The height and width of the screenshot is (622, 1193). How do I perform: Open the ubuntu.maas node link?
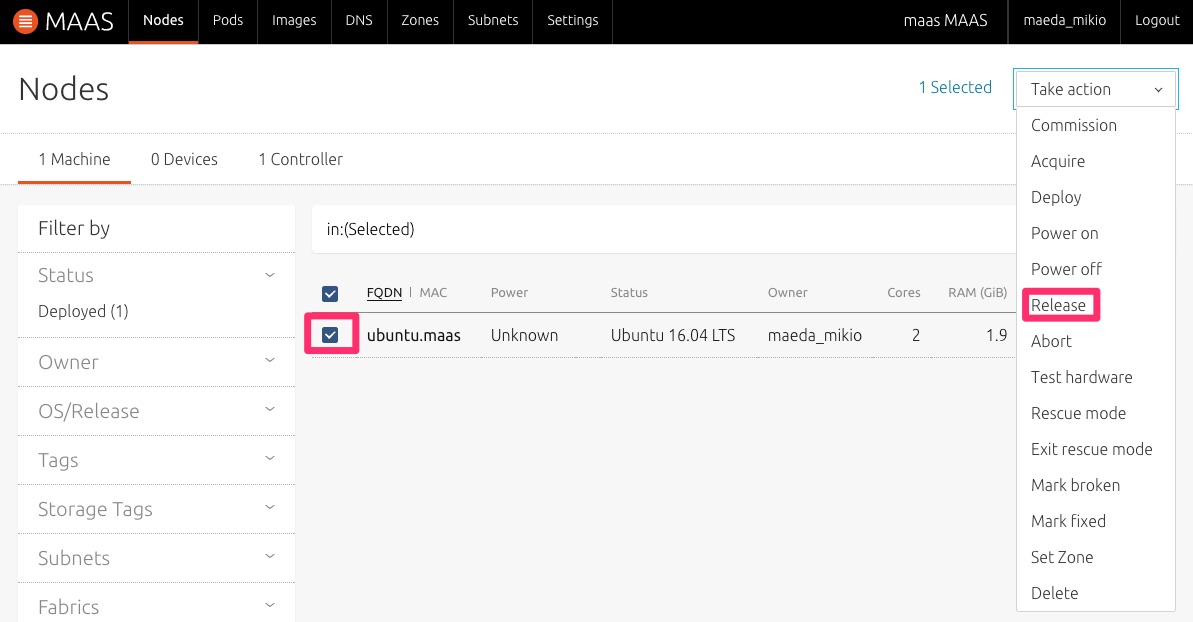[x=414, y=335]
